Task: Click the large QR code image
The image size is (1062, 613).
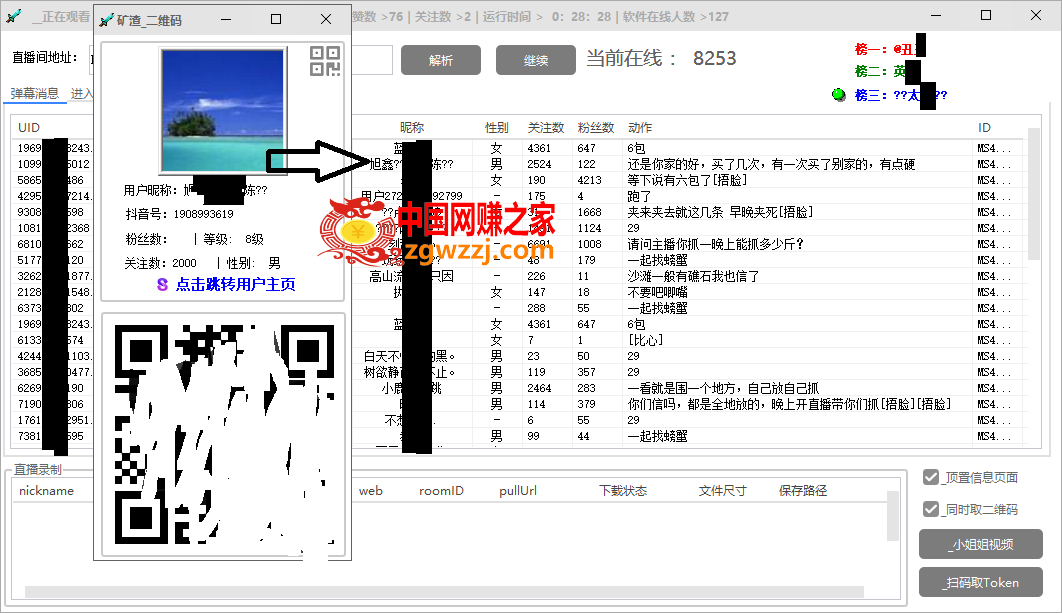Action: pyautogui.click(x=224, y=434)
